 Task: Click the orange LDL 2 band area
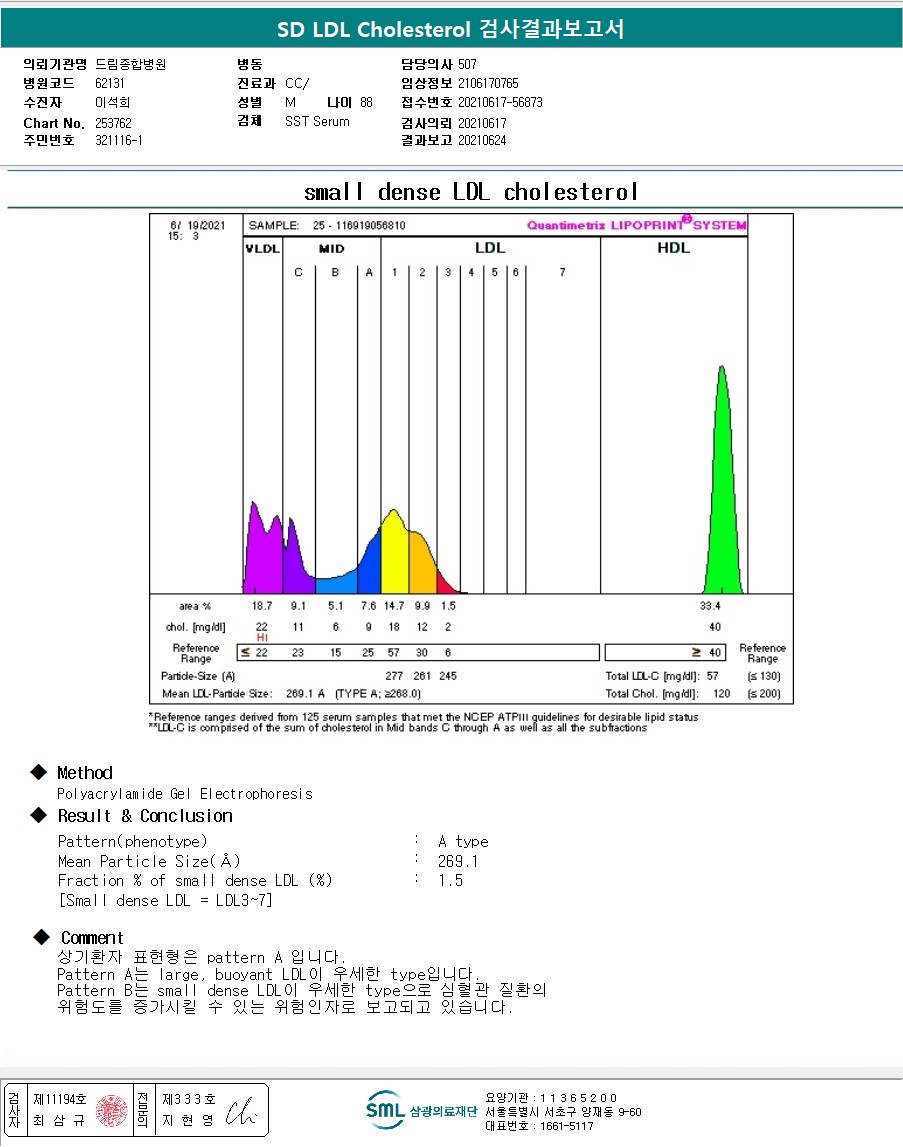[422, 563]
